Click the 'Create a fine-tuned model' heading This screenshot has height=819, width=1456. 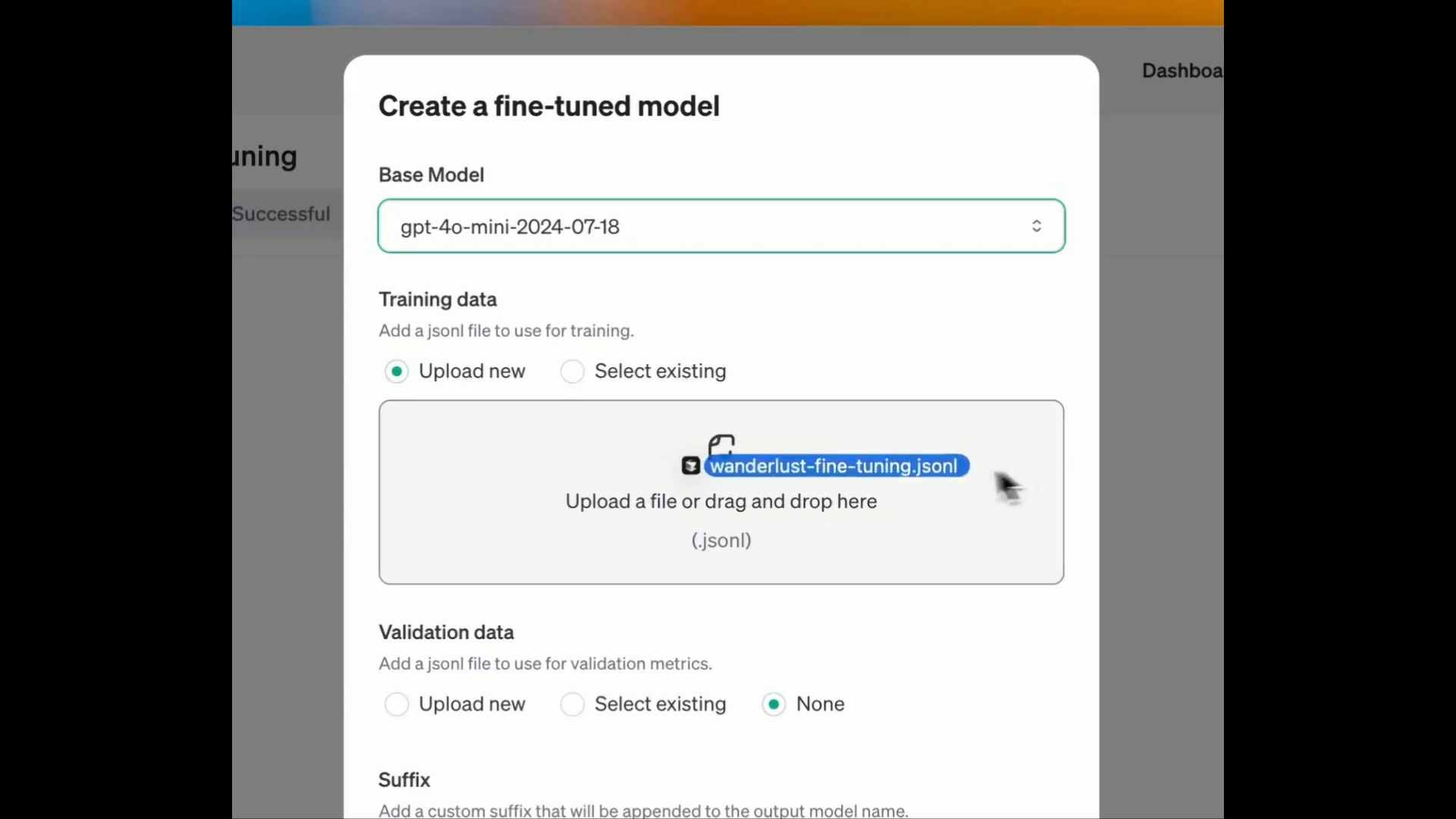pos(549,106)
